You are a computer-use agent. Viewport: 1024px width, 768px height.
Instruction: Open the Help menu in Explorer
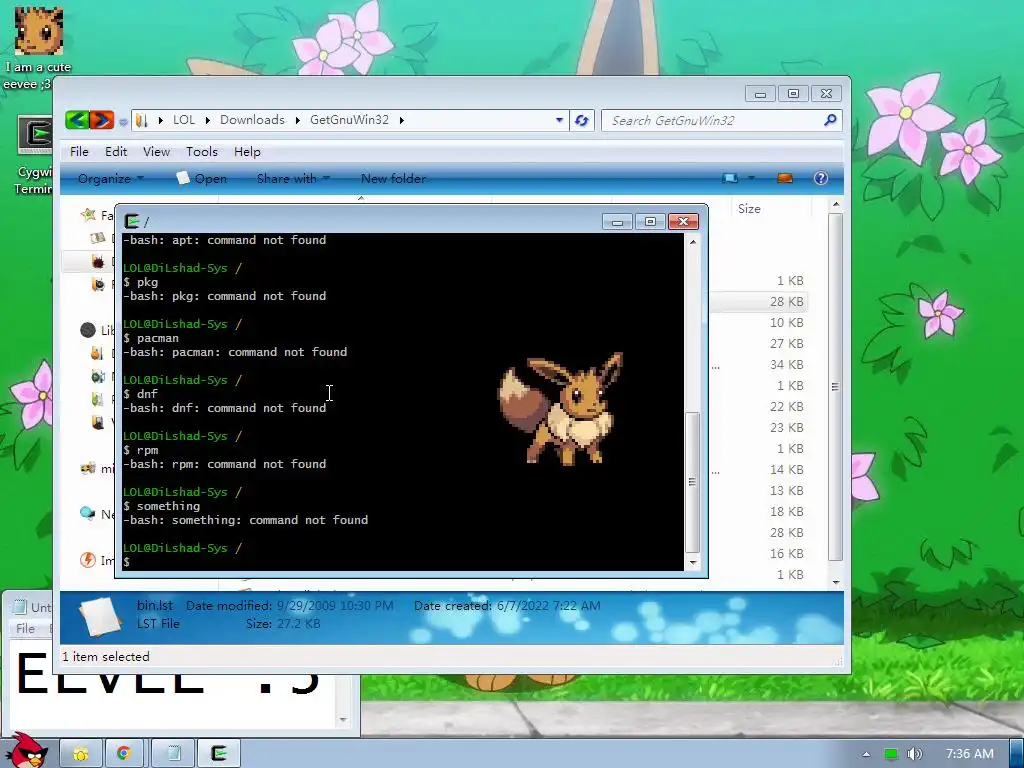click(247, 152)
